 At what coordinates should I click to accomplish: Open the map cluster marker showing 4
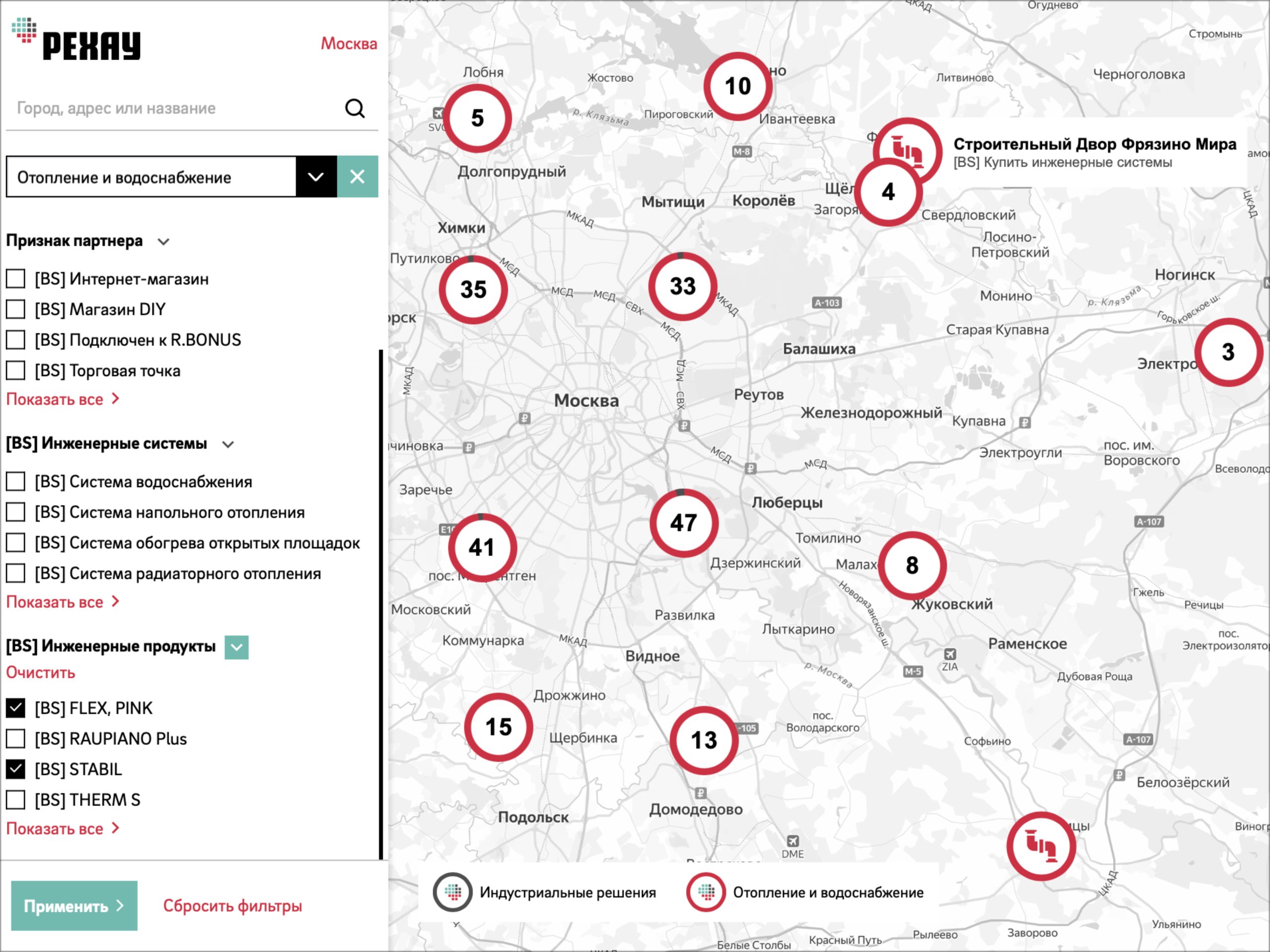(888, 192)
